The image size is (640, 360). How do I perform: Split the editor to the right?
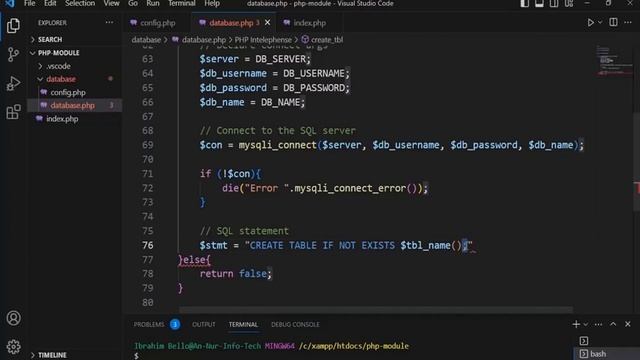613,22
